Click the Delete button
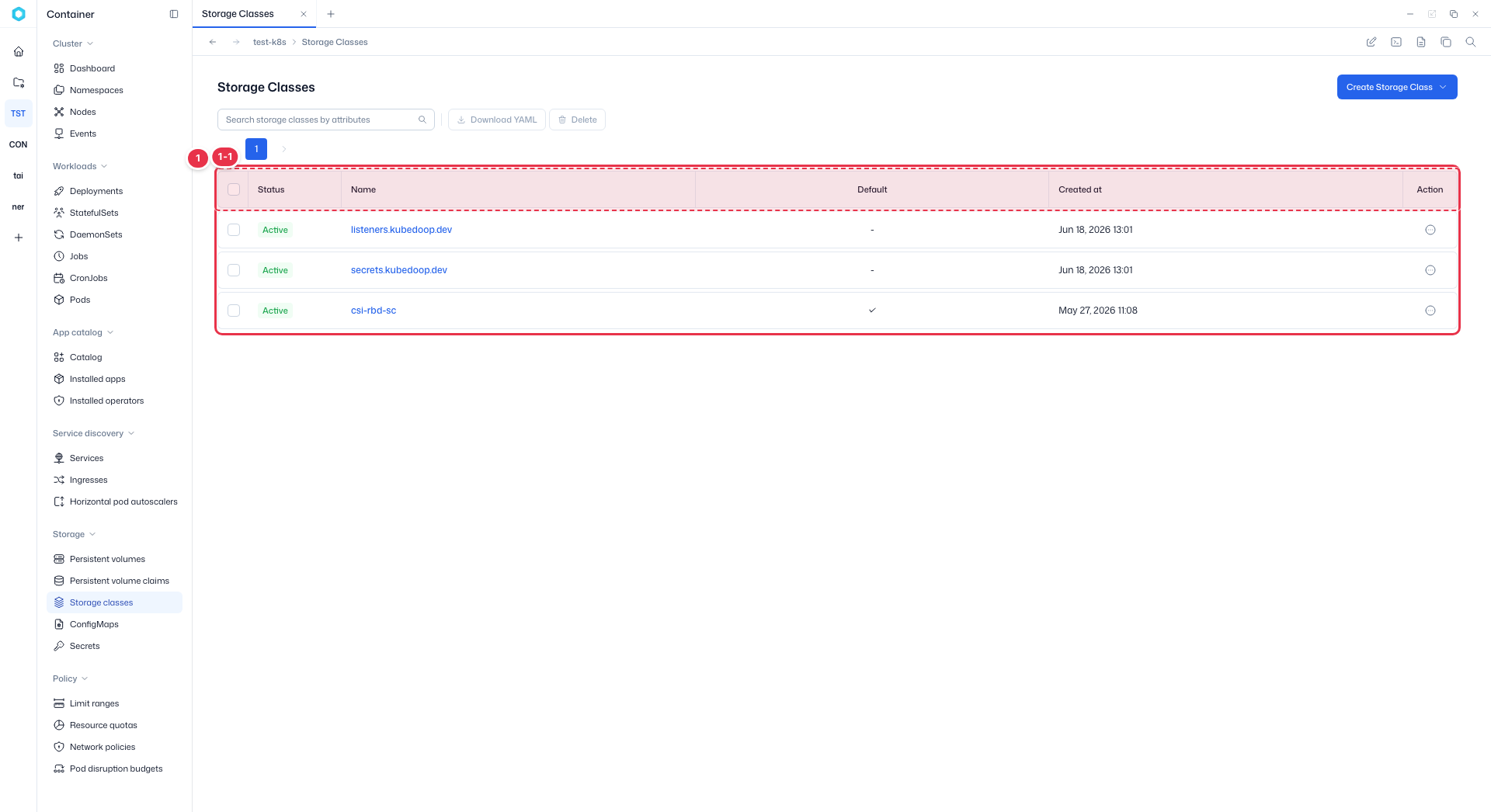Image resolution: width=1491 pixels, height=812 pixels. pos(577,120)
